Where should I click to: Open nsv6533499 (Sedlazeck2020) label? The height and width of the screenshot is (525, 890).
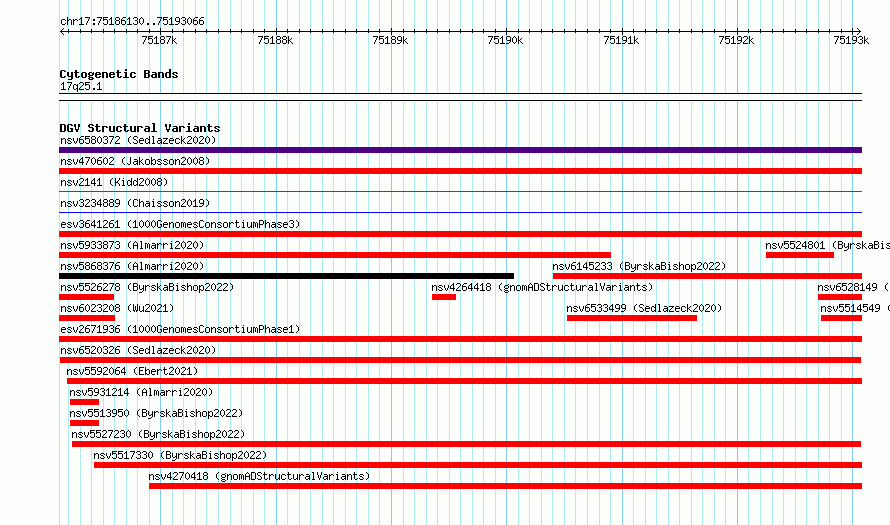tap(644, 308)
